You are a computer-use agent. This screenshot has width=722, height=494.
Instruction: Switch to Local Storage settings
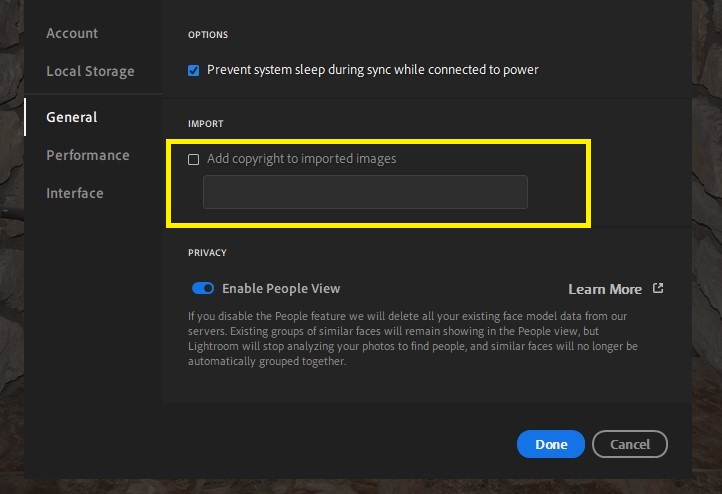tap(90, 71)
